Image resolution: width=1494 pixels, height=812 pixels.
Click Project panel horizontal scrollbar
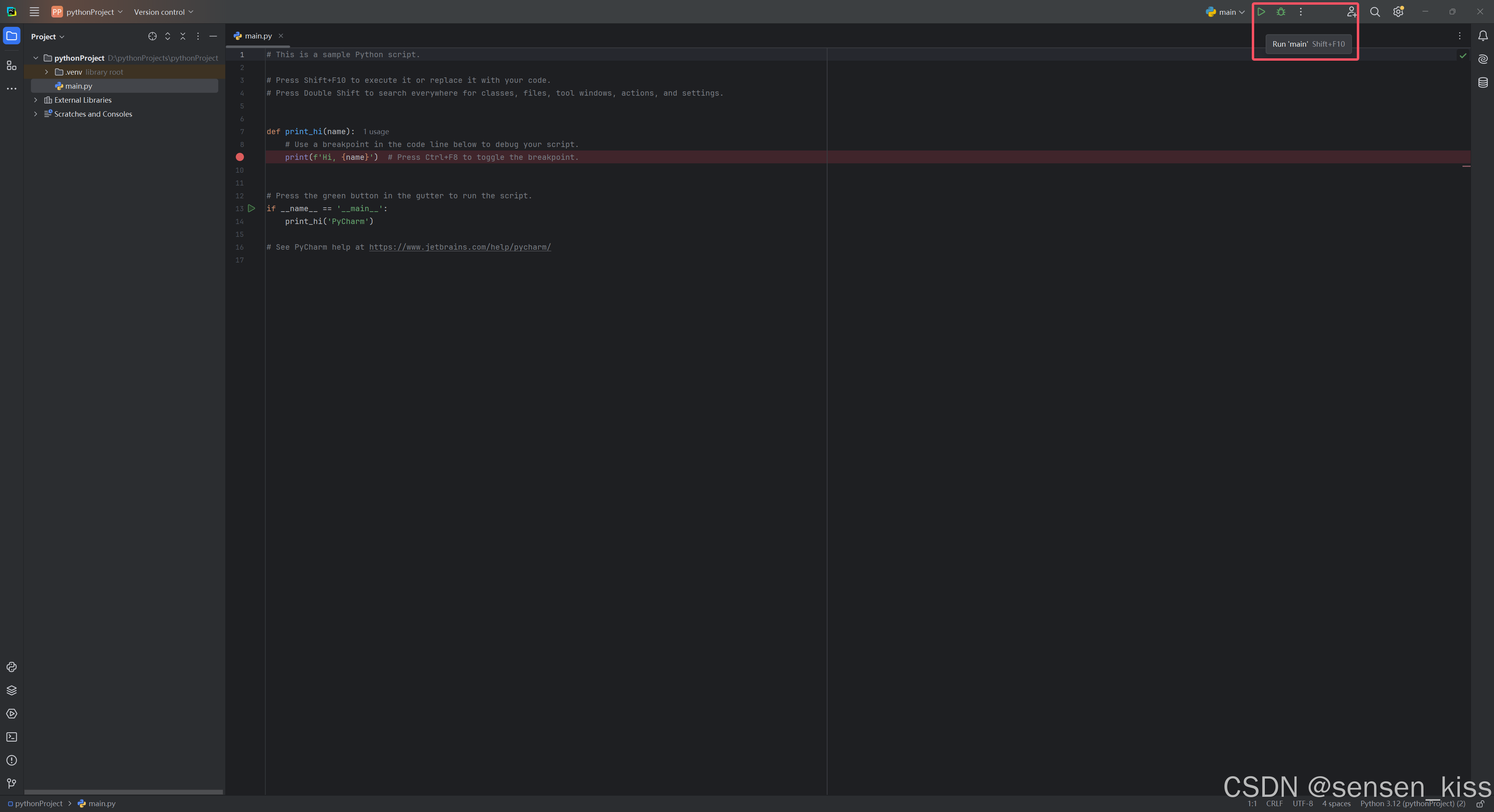[x=124, y=792]
